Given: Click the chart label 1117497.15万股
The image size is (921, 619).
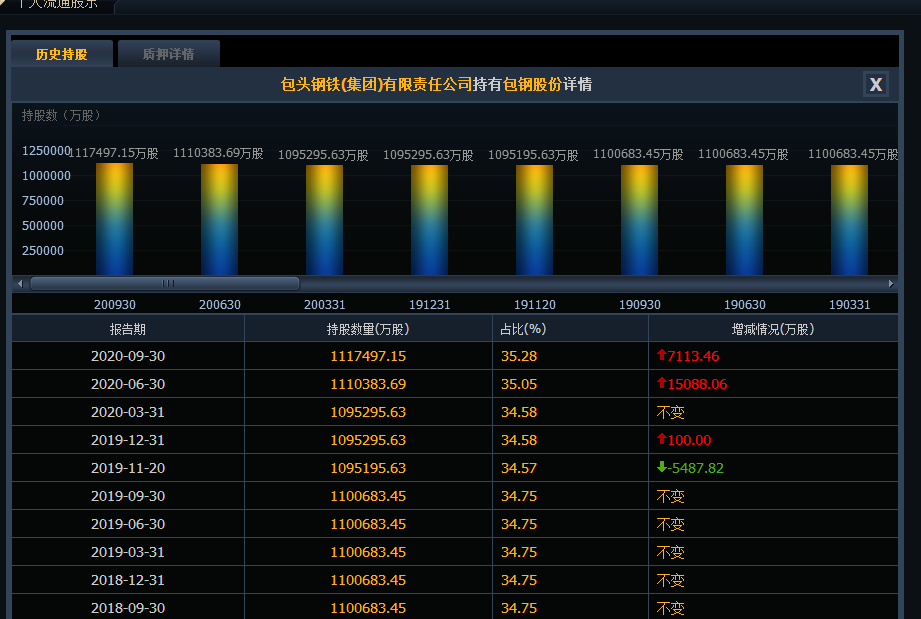Looking at the screenshot, I should [x=114, y=153].
